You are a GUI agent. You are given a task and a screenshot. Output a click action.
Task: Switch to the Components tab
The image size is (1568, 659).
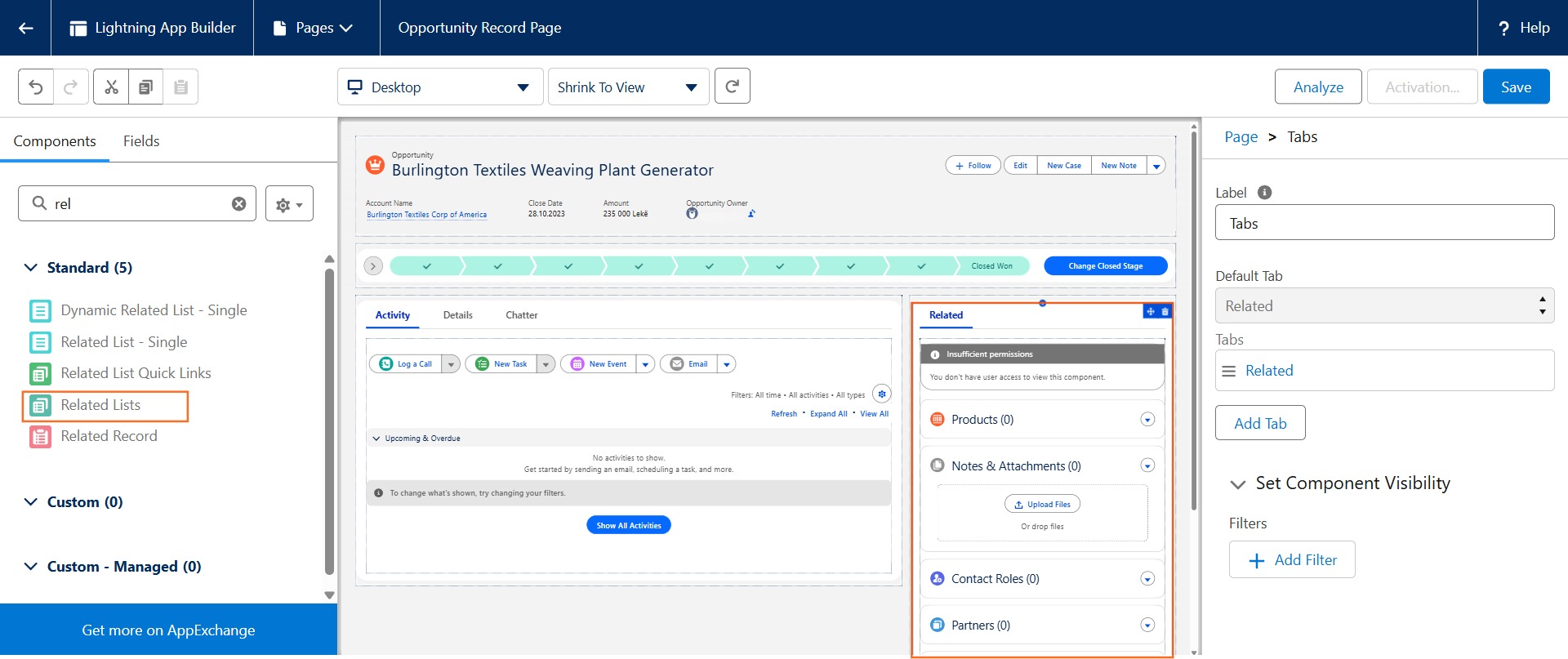[55, 141]
